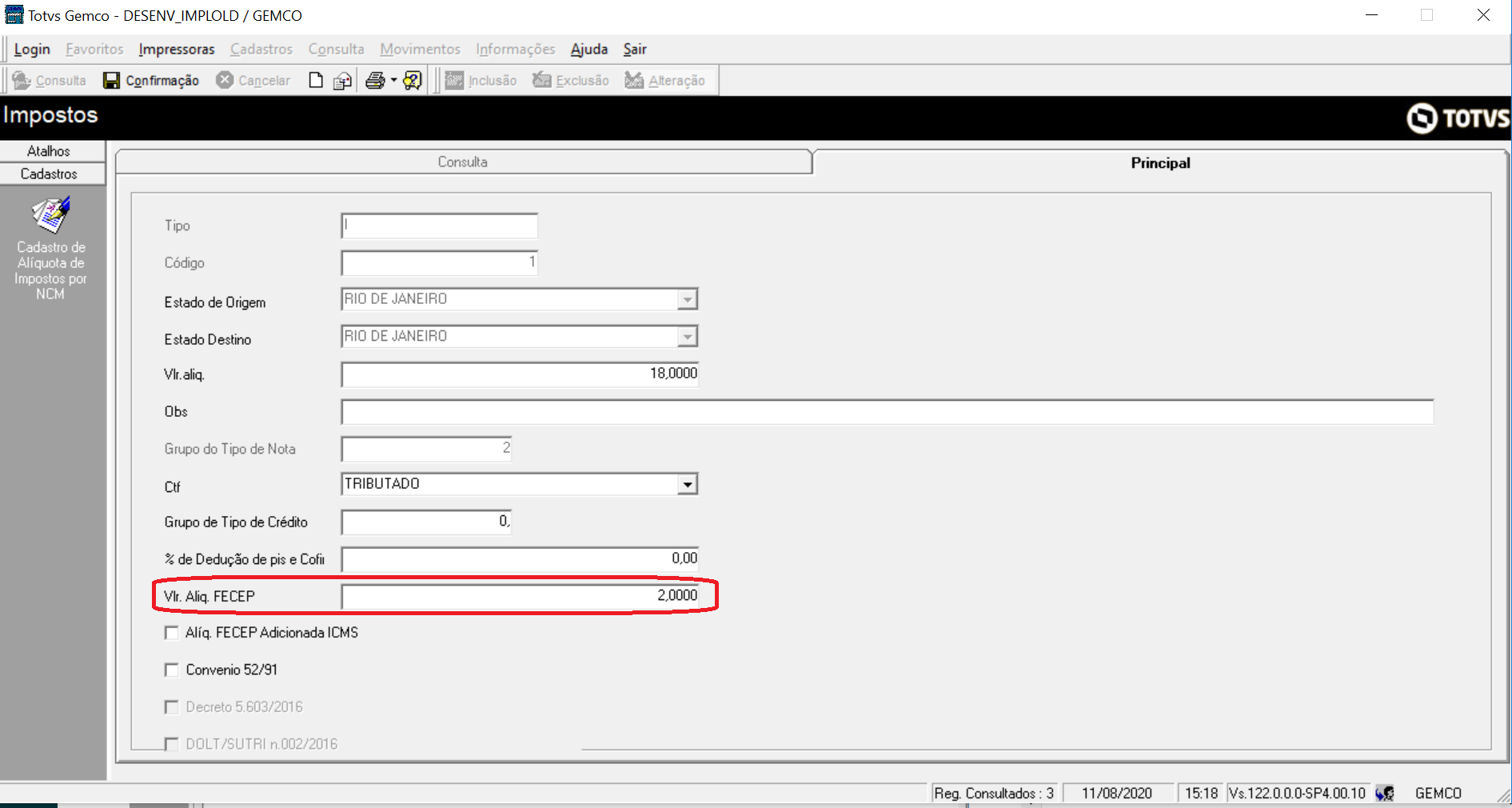This screenshot has height=808, width=1512.
Task: Click the GEMCO text in status bar
Action: pos(1438,794)
